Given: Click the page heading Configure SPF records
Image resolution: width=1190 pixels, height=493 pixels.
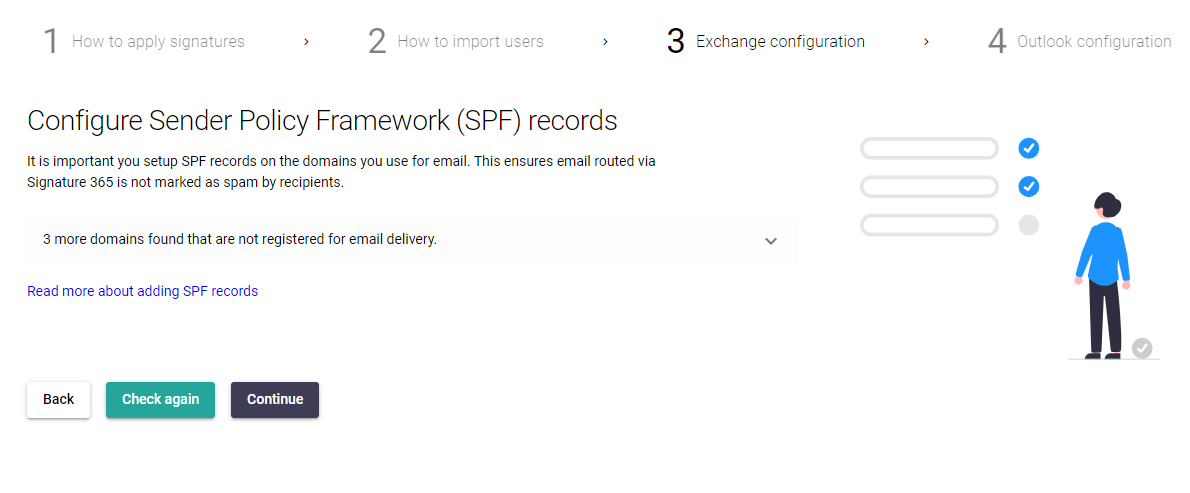Looking at the screenshot, I should point(322,121).
